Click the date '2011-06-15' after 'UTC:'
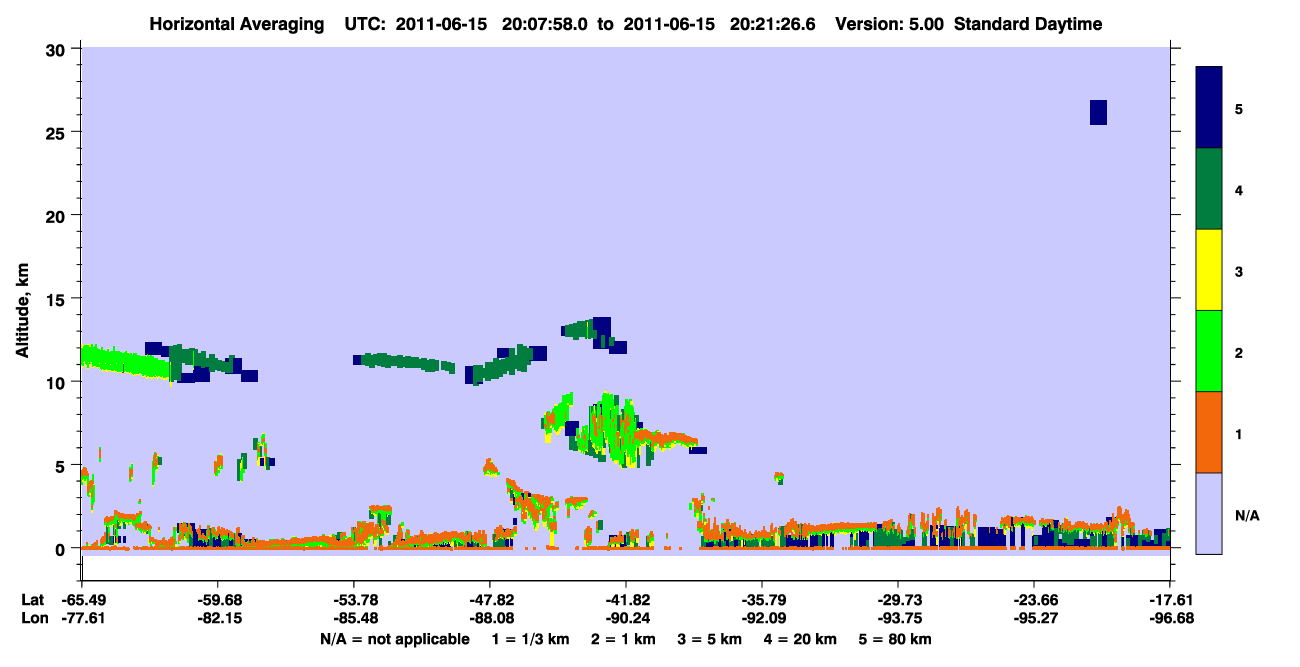 (x=441, y=24)
